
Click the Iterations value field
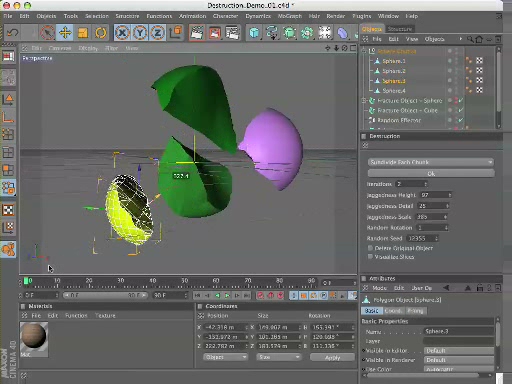coord(410,184)
